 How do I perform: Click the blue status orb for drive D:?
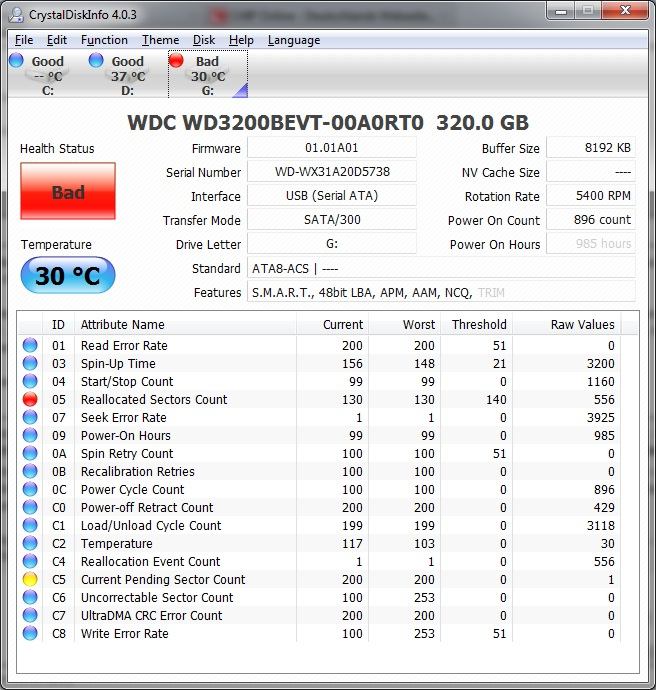click(x=96, y=60)
